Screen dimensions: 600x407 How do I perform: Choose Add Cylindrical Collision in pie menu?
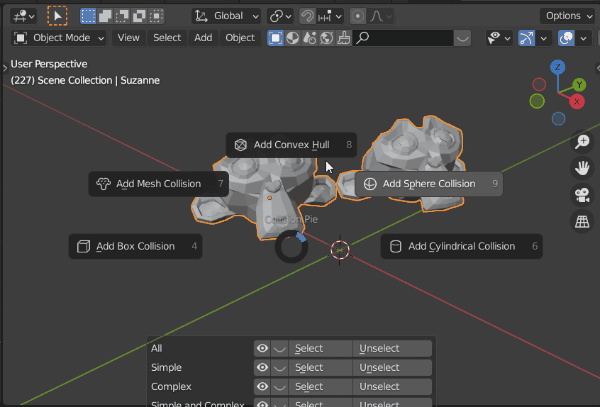(x=462, y=246)
